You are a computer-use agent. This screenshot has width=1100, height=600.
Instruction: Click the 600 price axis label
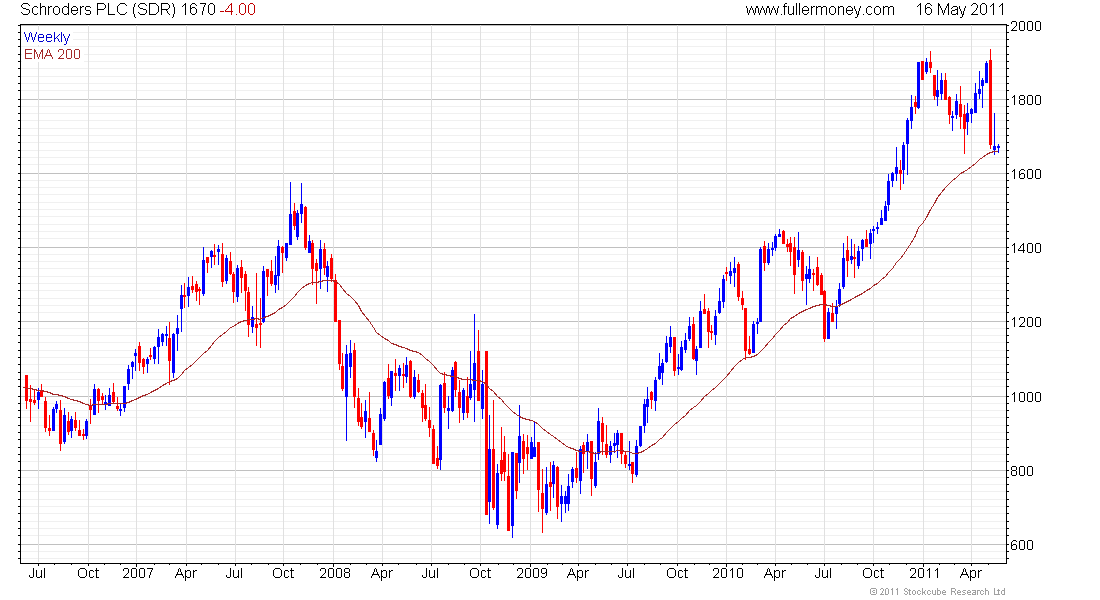(x=1021, y=545)
